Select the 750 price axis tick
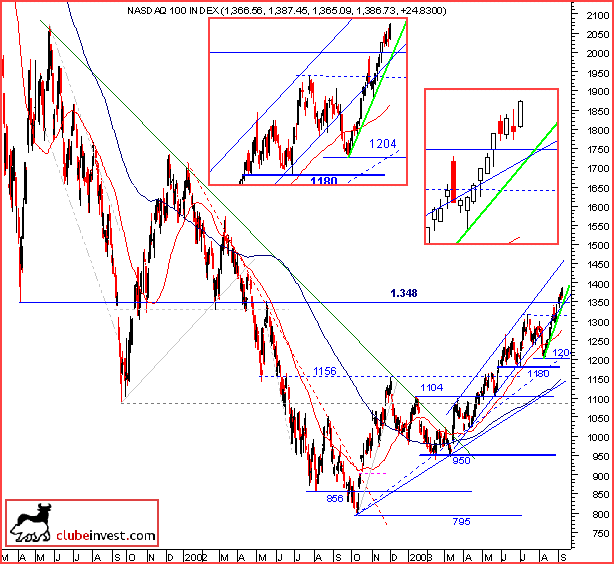This screenshot has height=564, width=614. click(600, 533)
